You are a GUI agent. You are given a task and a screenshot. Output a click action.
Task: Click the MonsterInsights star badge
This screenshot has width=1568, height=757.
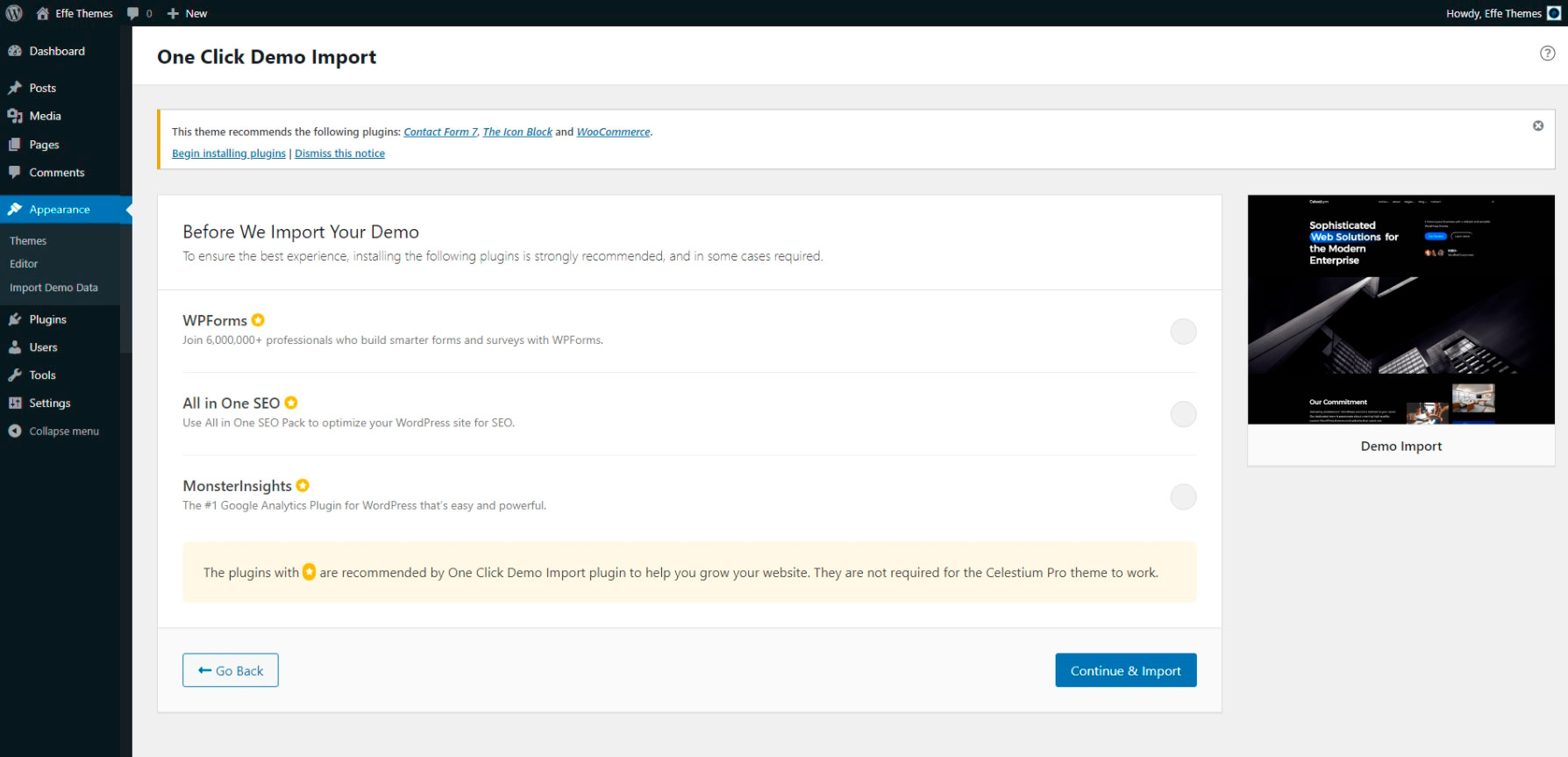[303, 485]
